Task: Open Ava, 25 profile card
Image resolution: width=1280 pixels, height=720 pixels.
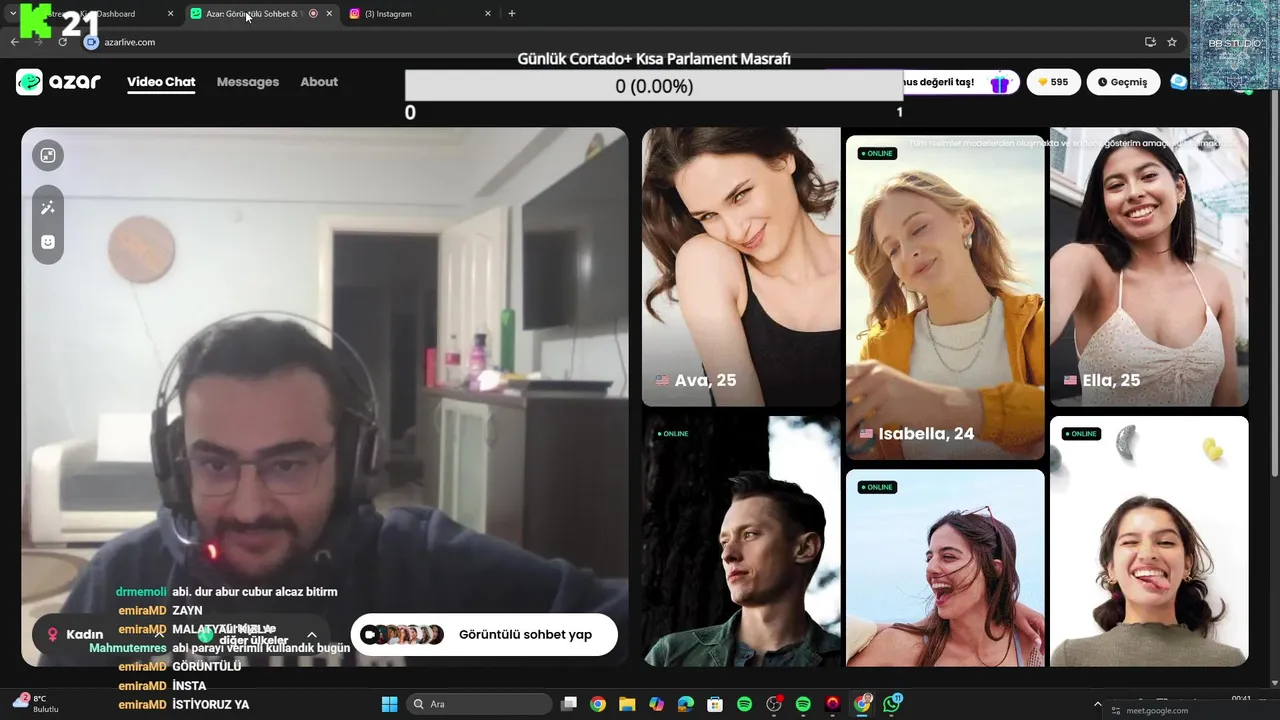Action: pyautogui.click(x=741, y=267)
